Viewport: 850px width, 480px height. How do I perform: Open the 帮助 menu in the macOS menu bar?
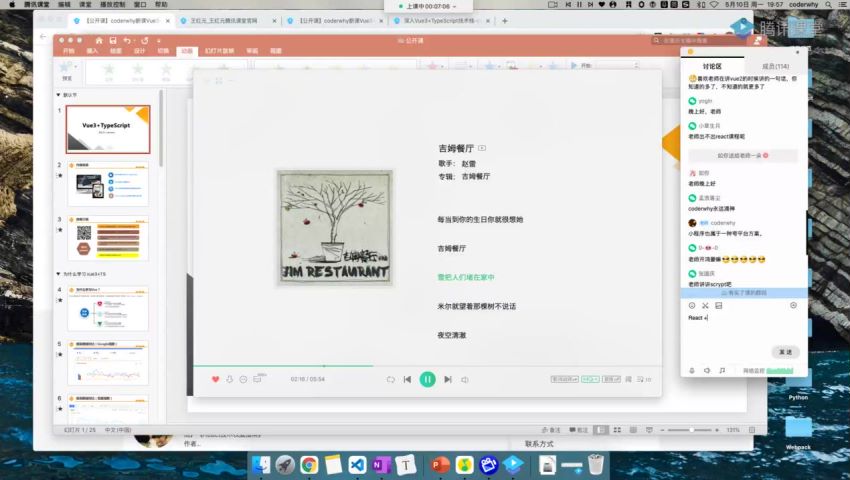[161, 4]
